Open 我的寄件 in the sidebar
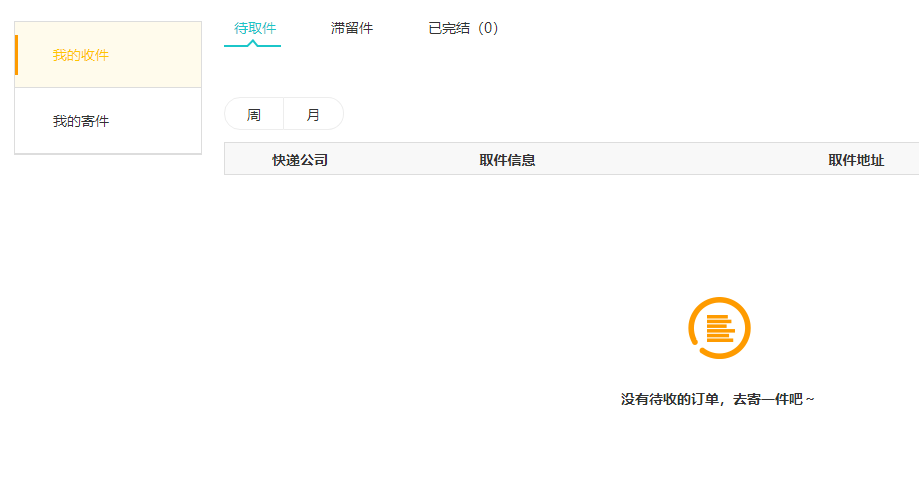Image resolution: width=919 pixels, height=488 pixels. [x=108, y=121]
